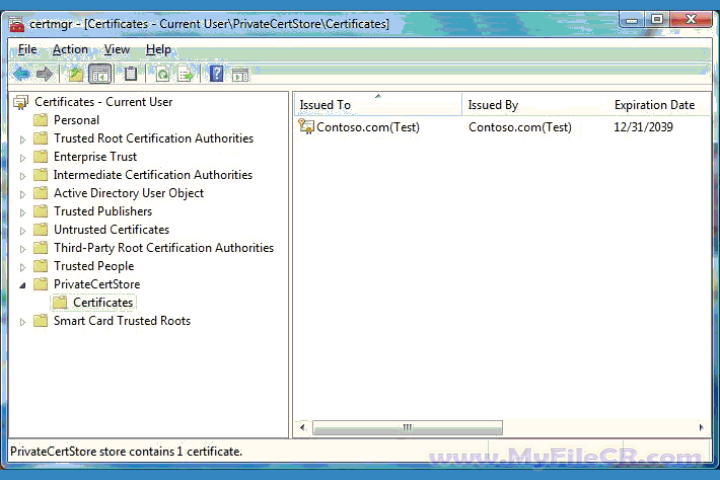
Task: Click the Untrusted Certificates folder icon
Action: pos(41,229)
